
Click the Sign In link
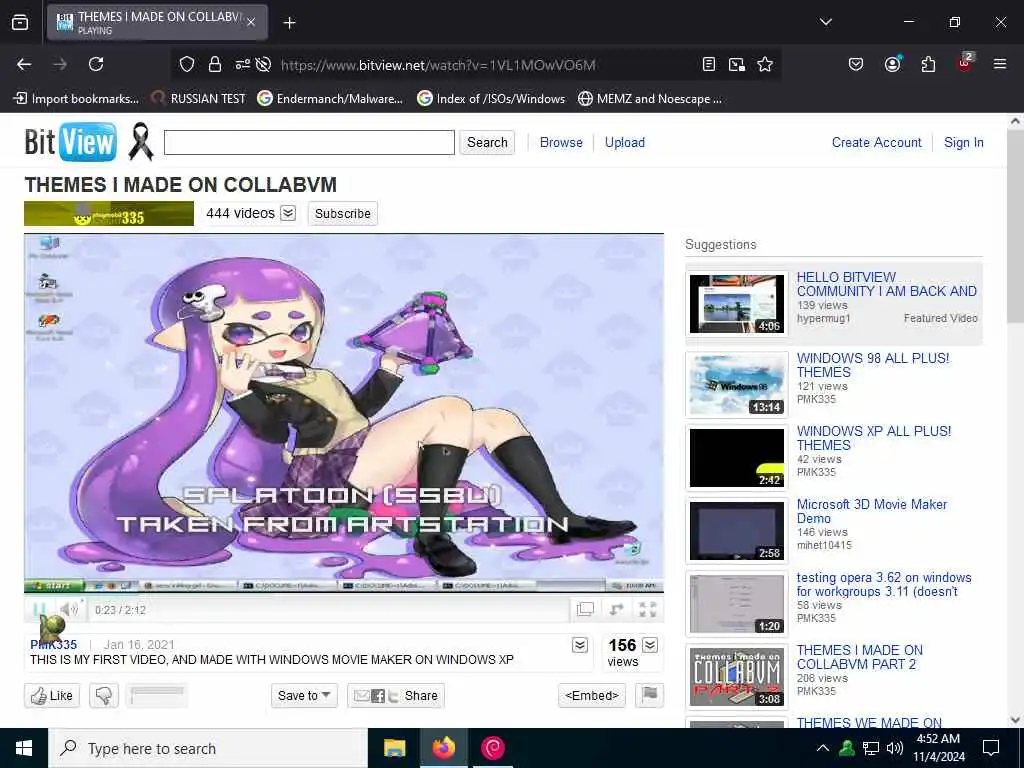[x=963, y=142]
